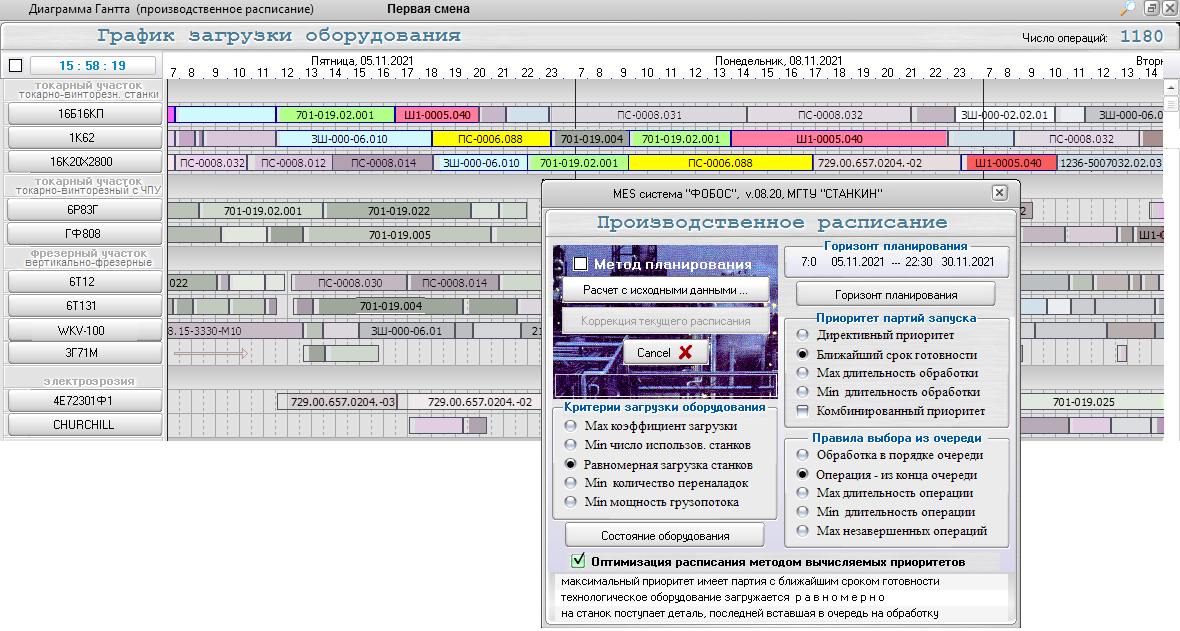Toggle the checkbox beside the 15:58:19 clock
Viewport: 1180px width, 631px height.
[15, 66]
